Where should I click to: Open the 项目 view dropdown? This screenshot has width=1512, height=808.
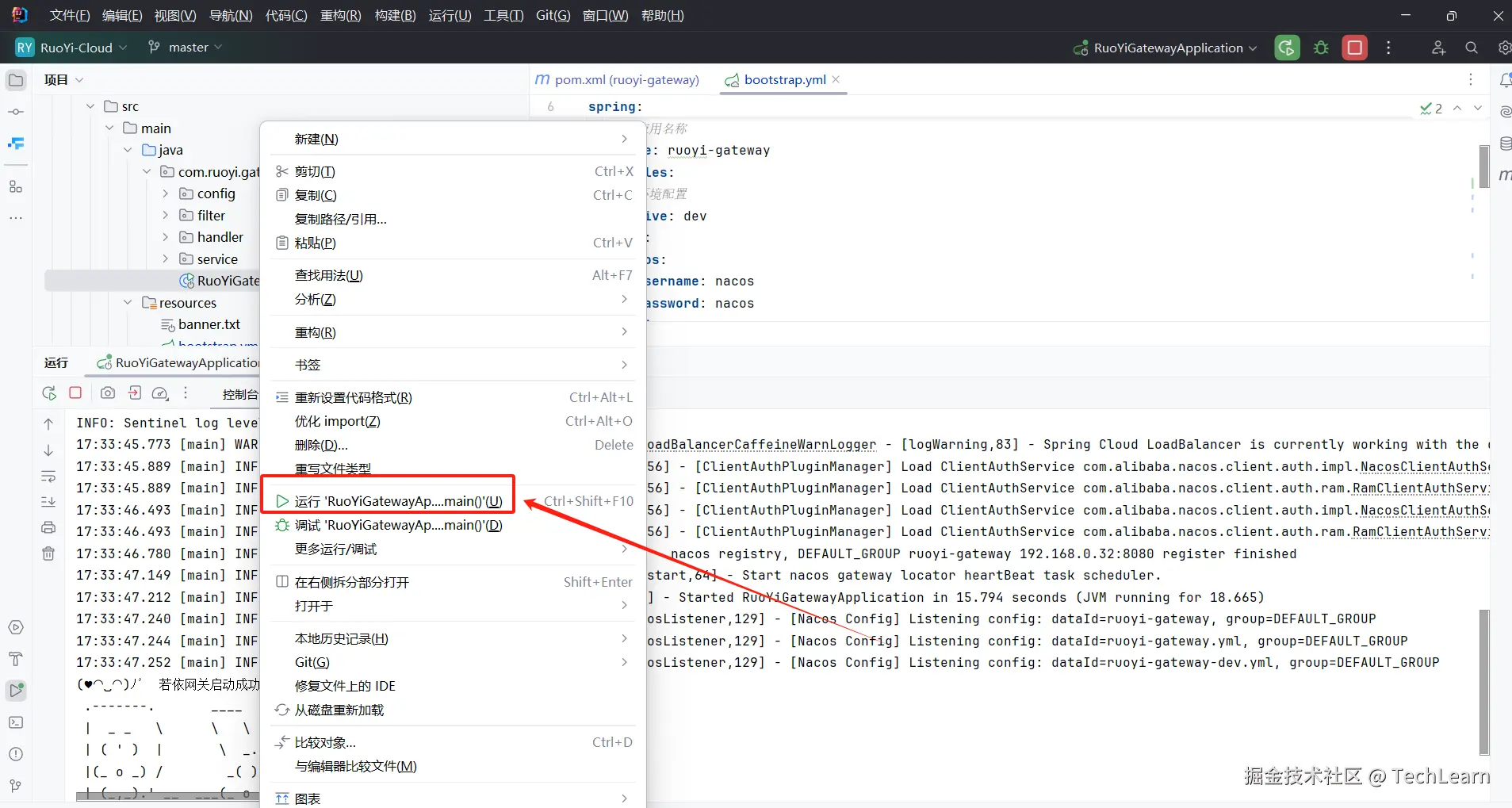pos(64,80)
